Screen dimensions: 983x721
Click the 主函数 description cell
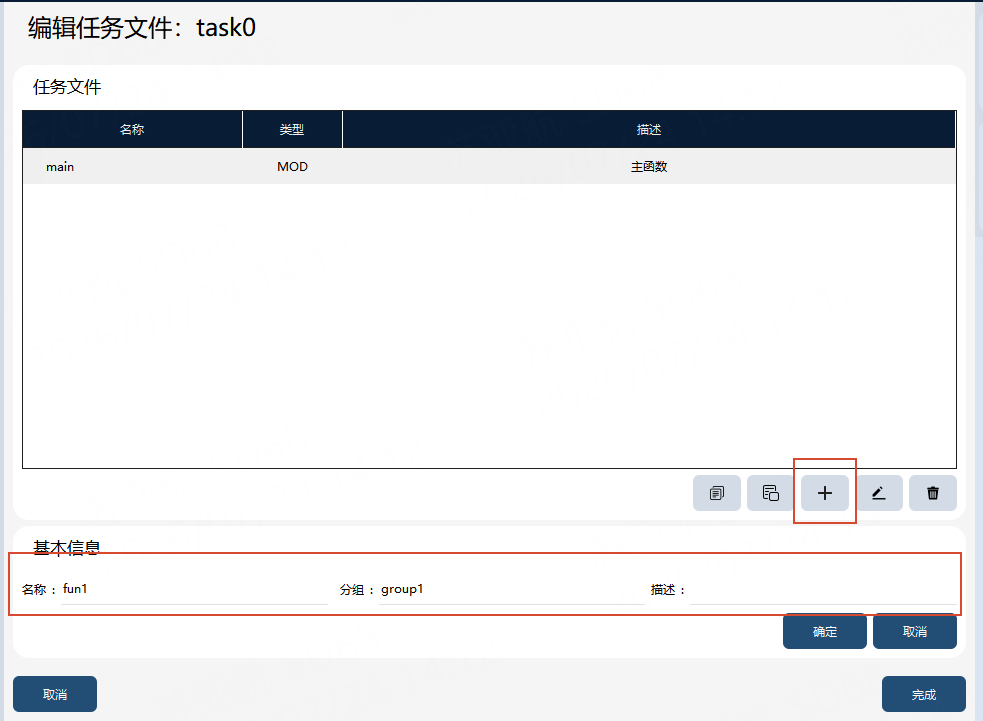tap(649, 167)
